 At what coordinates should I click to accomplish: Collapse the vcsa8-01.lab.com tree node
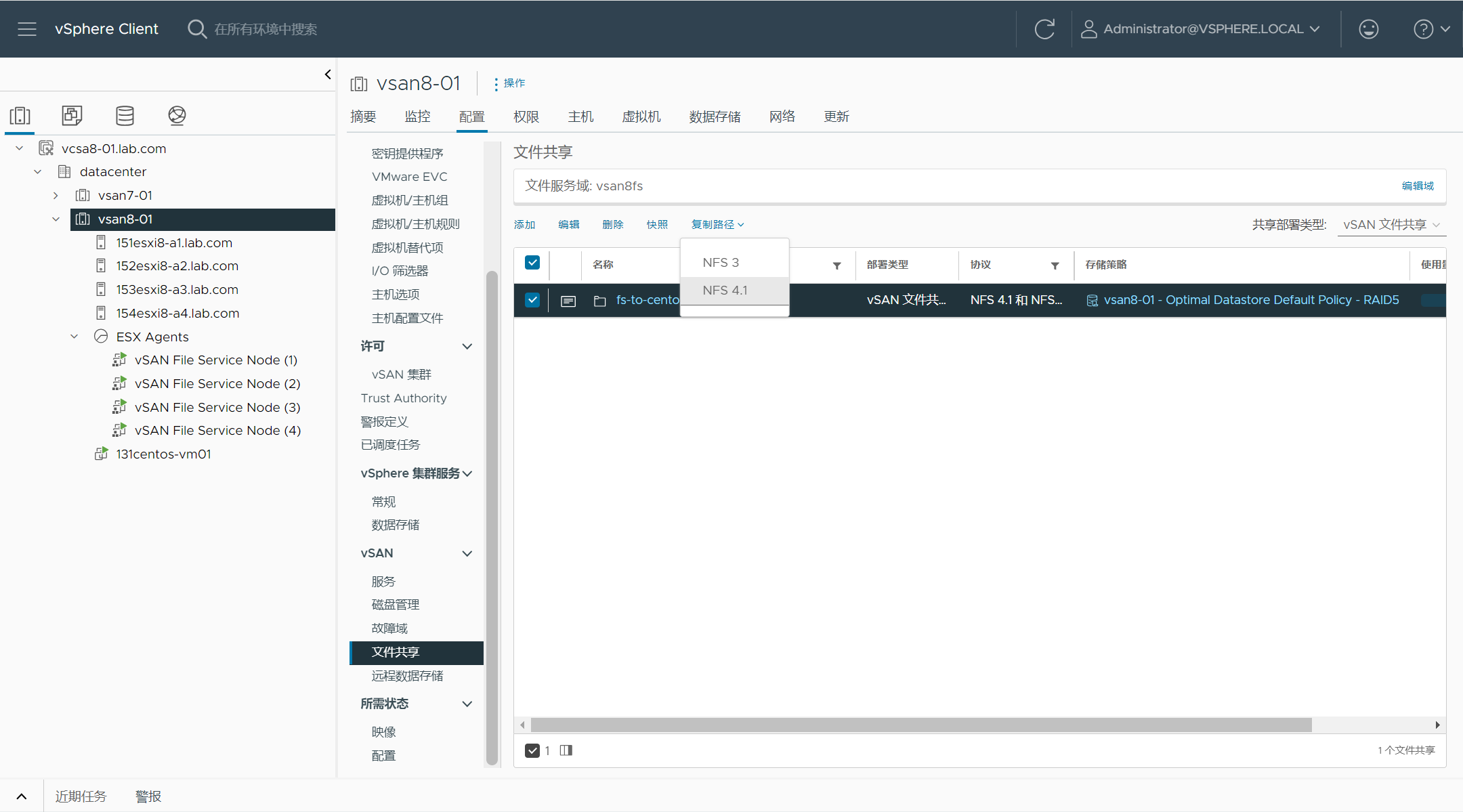tap(19, 148)
